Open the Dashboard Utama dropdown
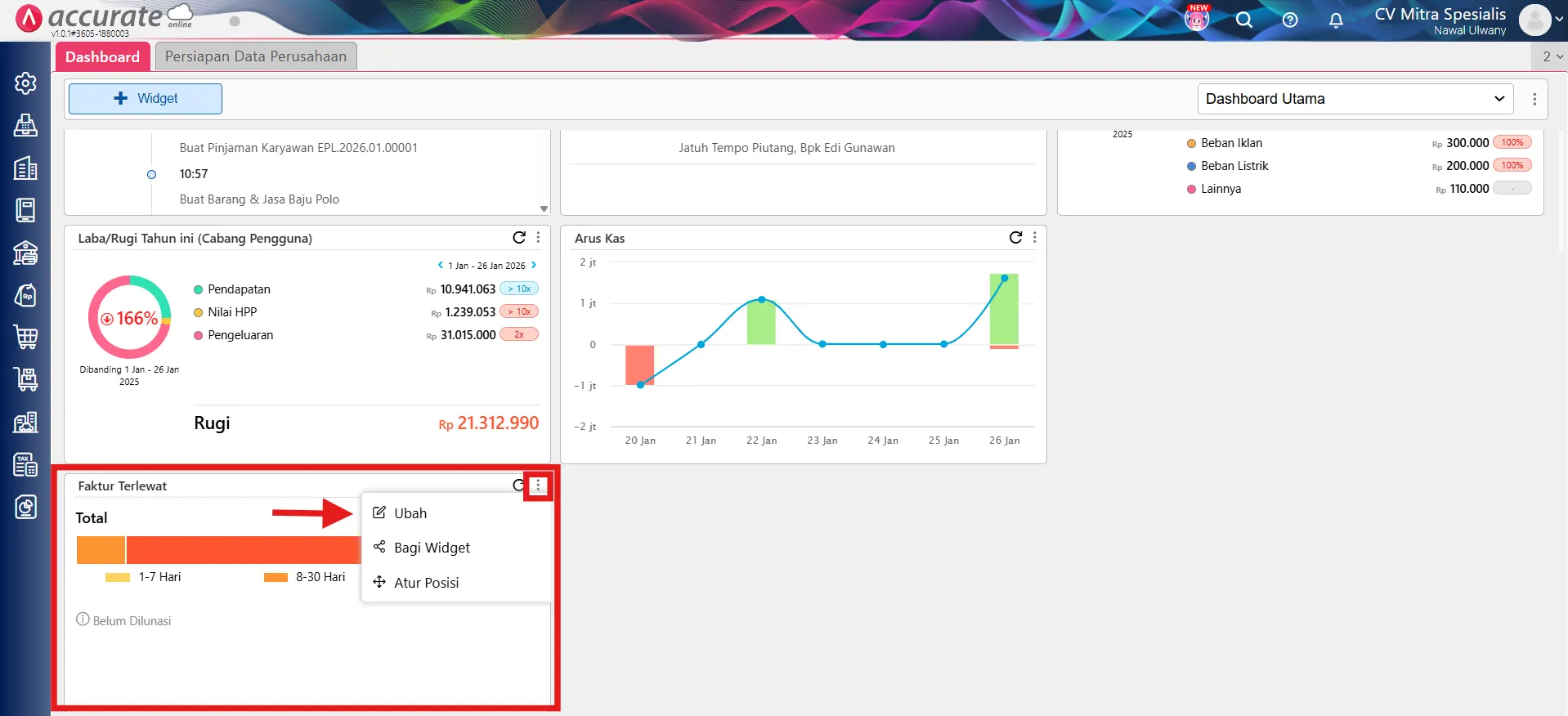The image size is (1568, 716). point(1355,99)
